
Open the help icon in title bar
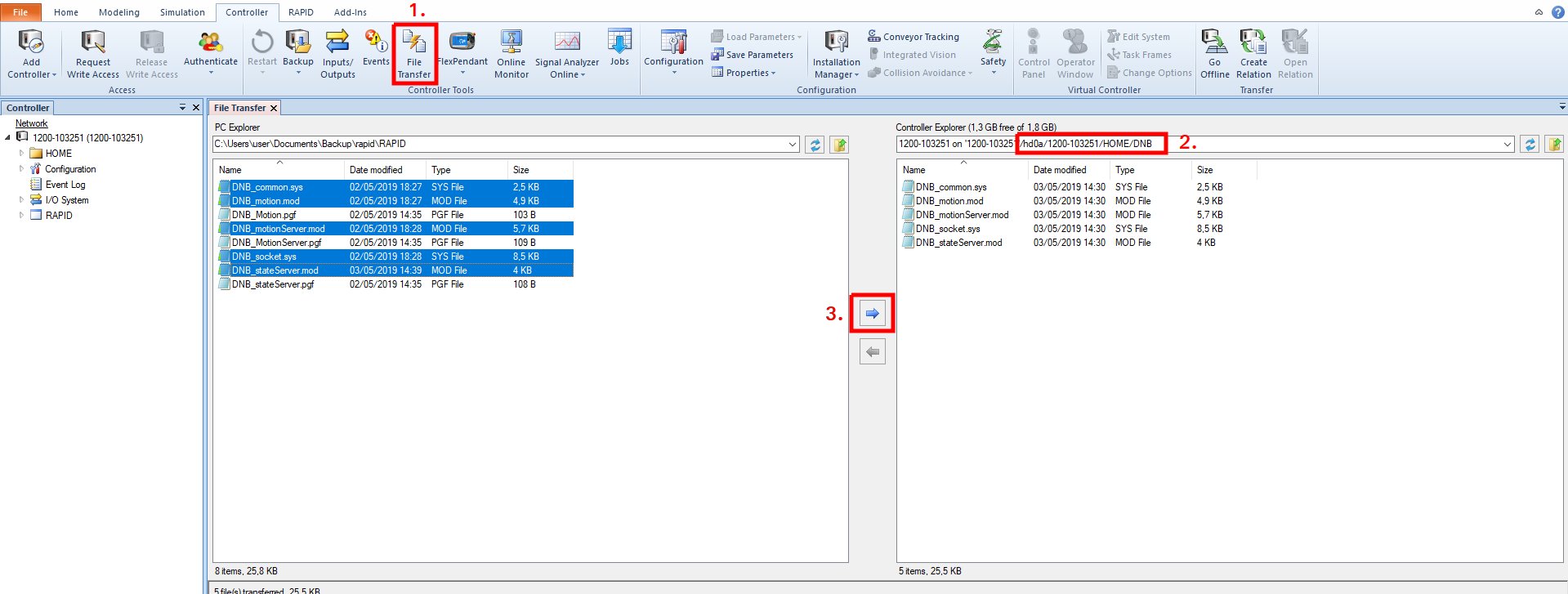tap(1557, 12)
